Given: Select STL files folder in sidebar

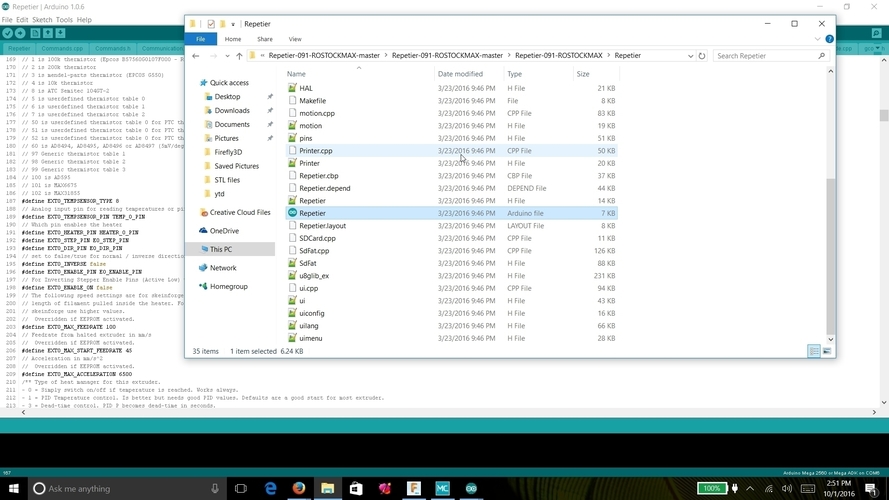Looking at the screenshot, I should [227, 180].
